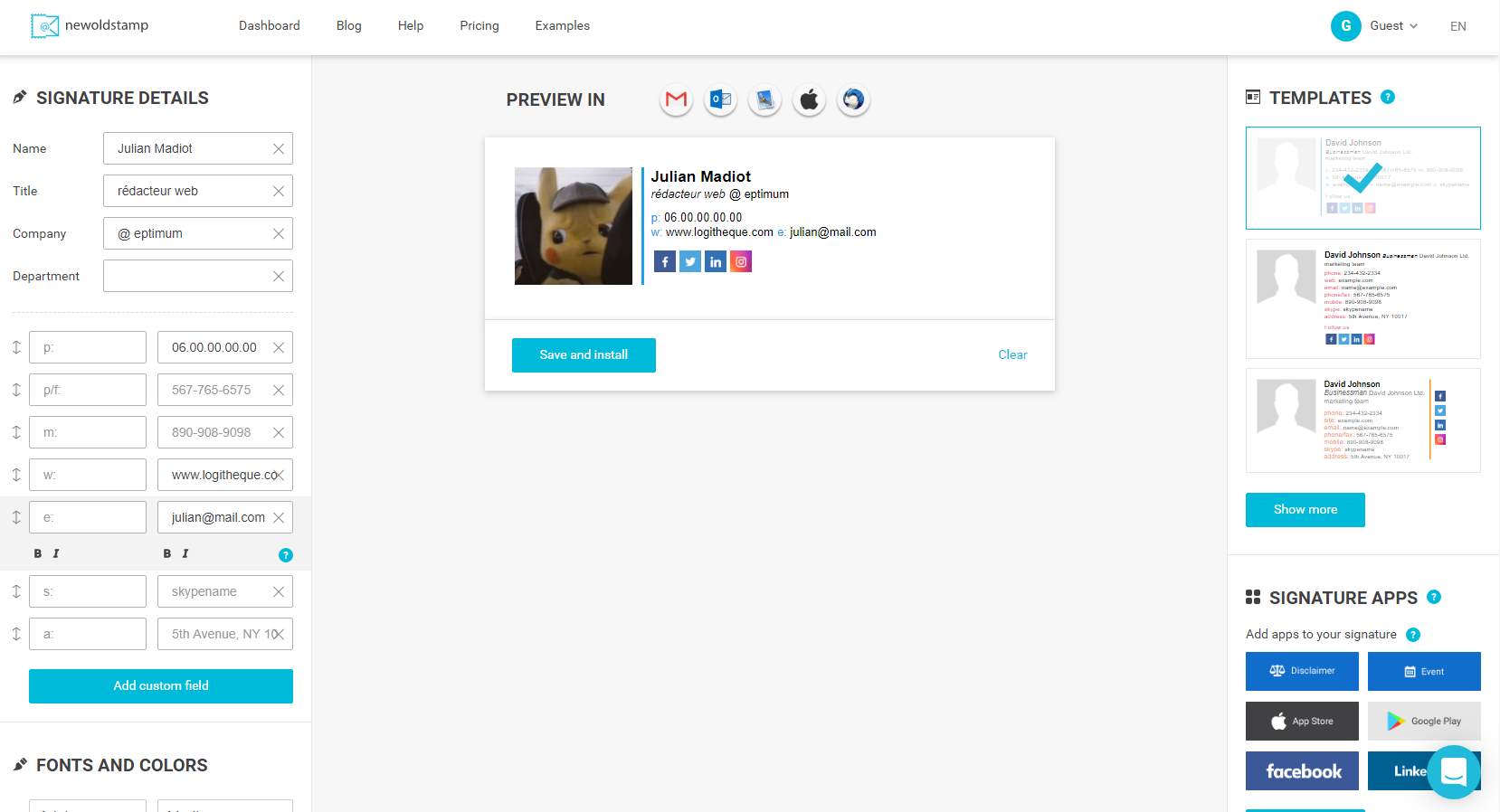Select third template with side social icons

coord(1363,420)
